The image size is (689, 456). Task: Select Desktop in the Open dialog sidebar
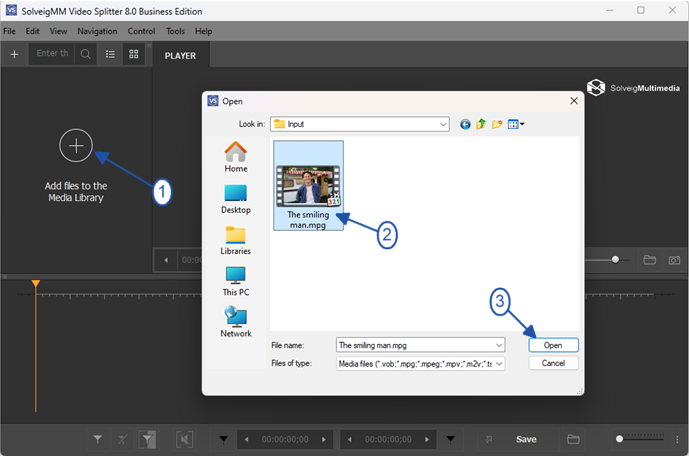236,199
